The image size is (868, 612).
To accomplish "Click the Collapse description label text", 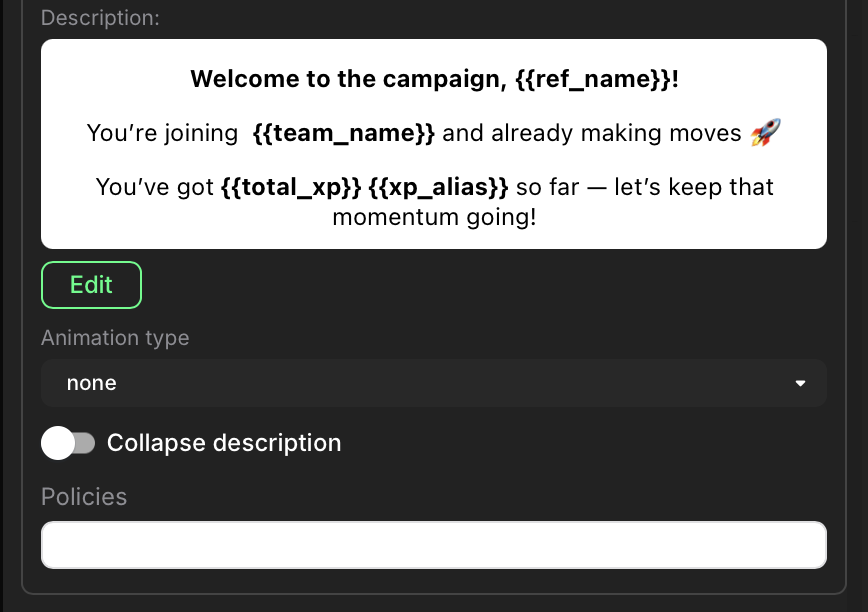I will [x=224, y=443].
